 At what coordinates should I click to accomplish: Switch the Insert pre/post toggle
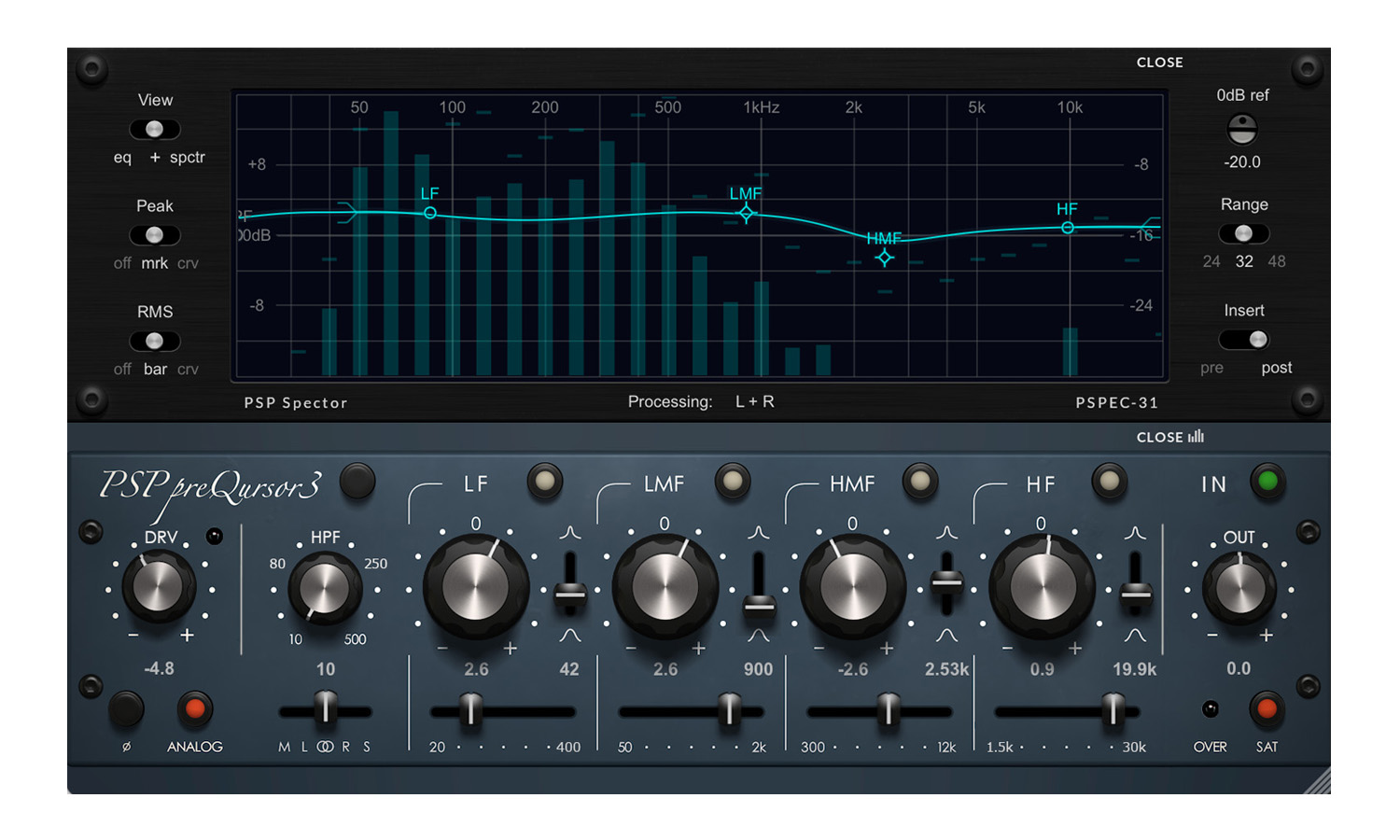pos(1243,339)
